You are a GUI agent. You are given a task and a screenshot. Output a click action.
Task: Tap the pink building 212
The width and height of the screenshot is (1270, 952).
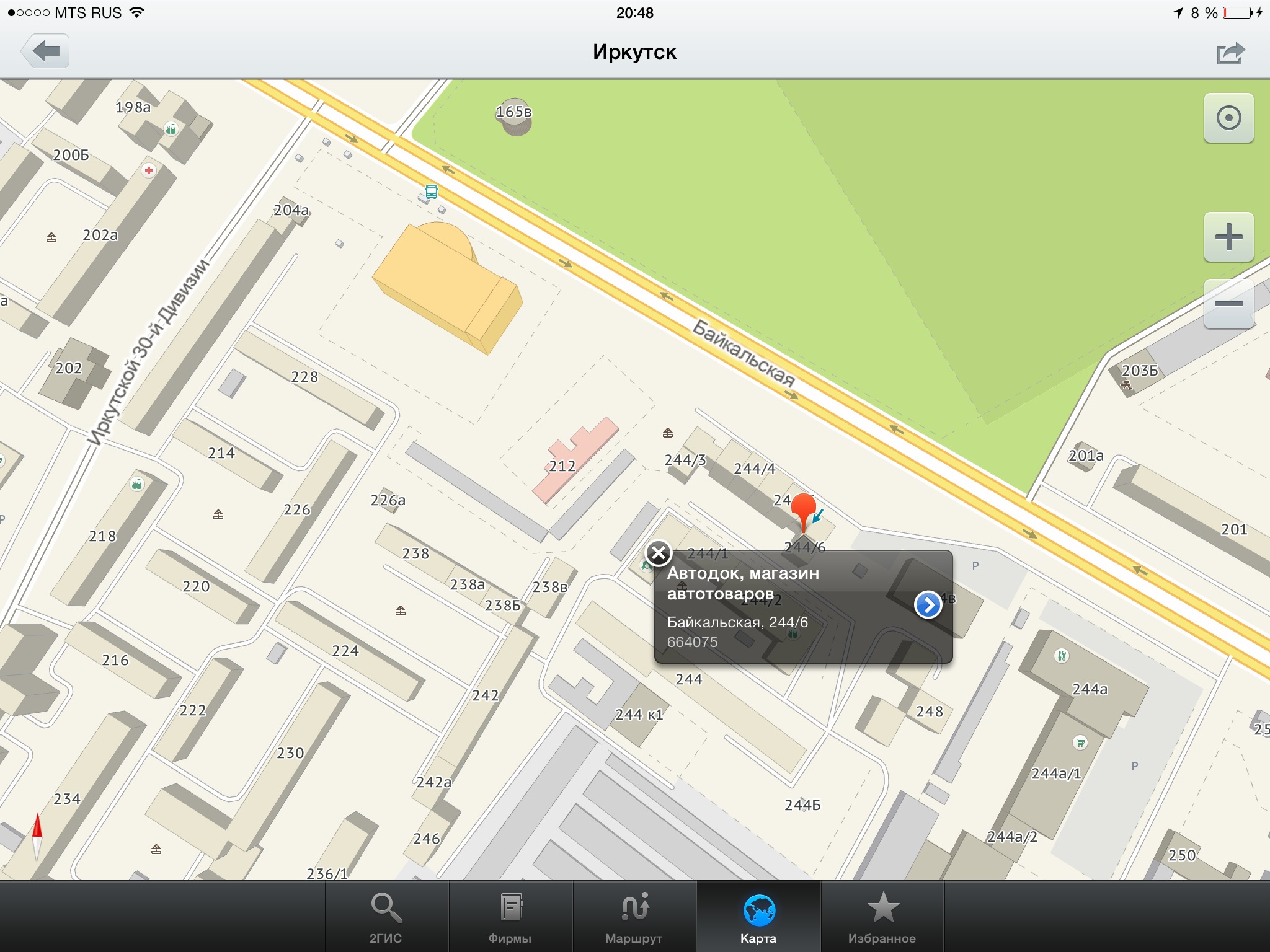574,457
